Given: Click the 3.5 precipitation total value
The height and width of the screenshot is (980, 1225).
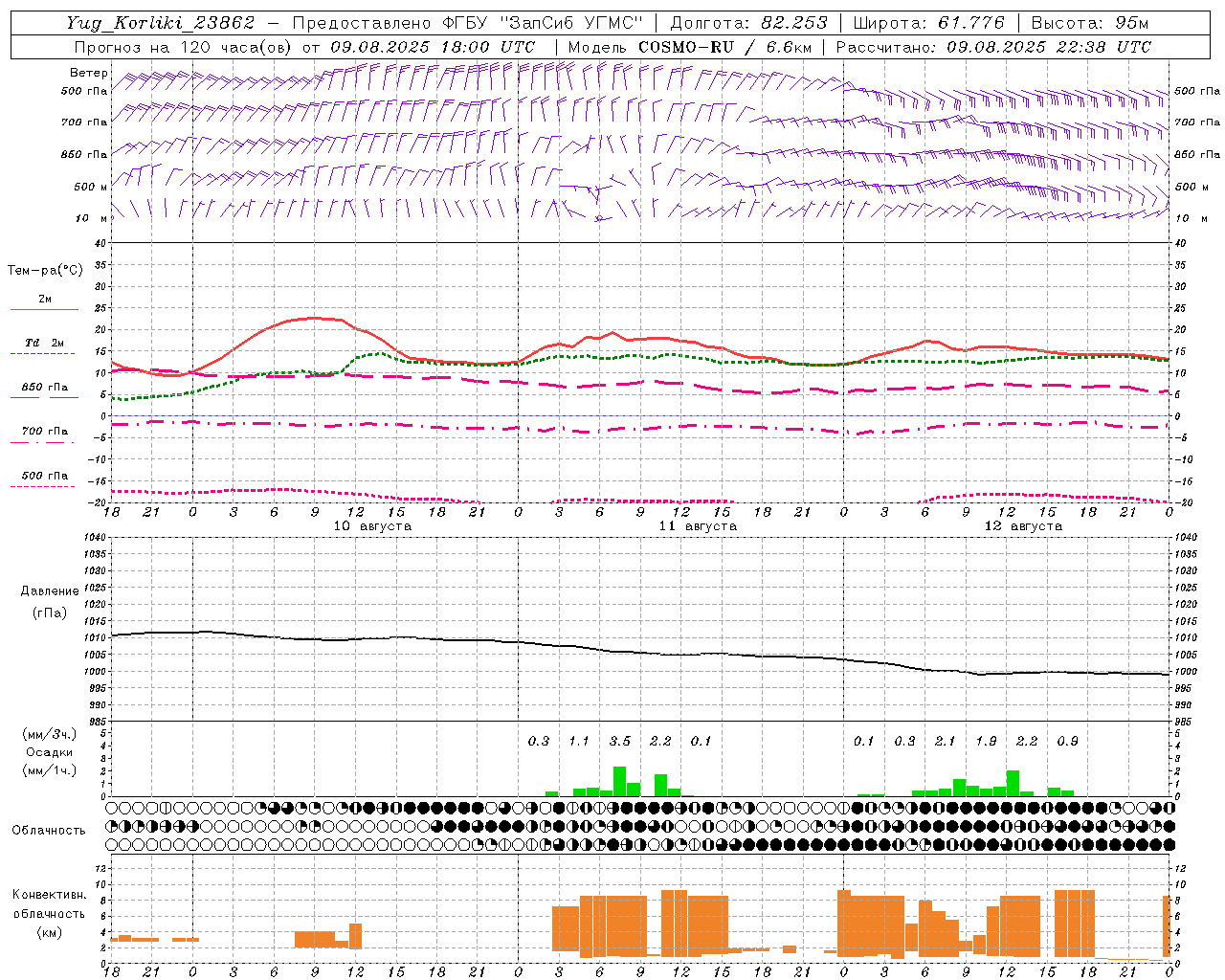Looking at the screenshot, I should [620, 741].
